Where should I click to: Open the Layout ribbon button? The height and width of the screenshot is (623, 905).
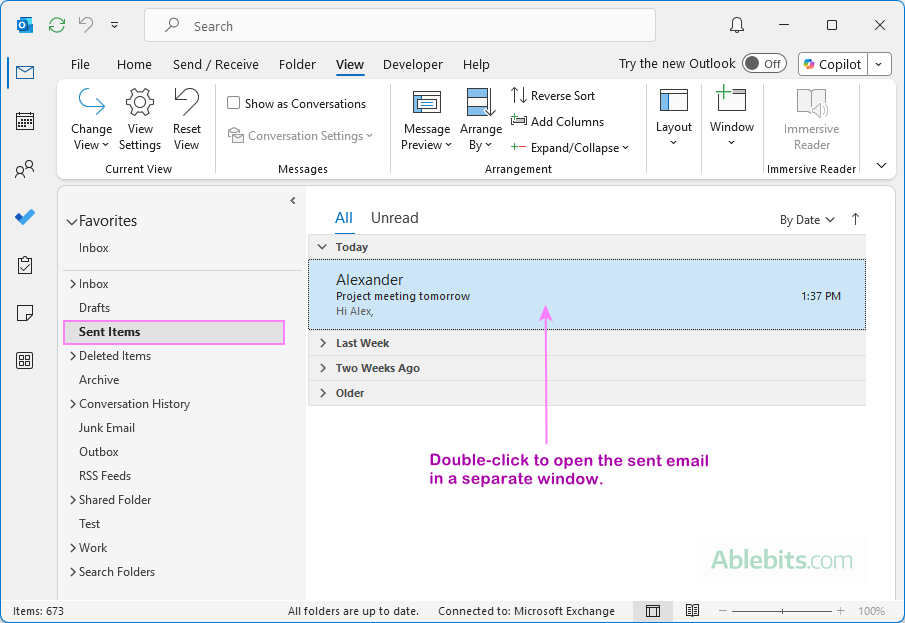(x=674, y=117)
